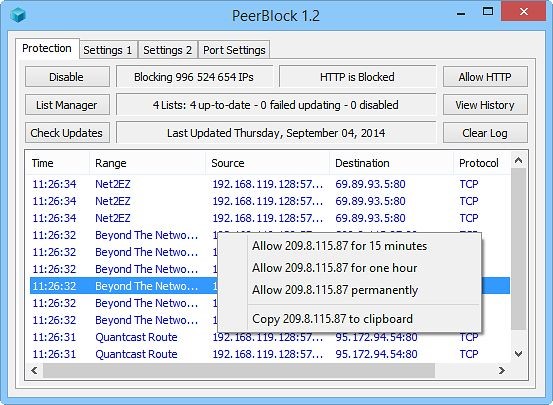Click the horizontal scroll left arrow
Viewport: 553px width, 405px height.
34,370
